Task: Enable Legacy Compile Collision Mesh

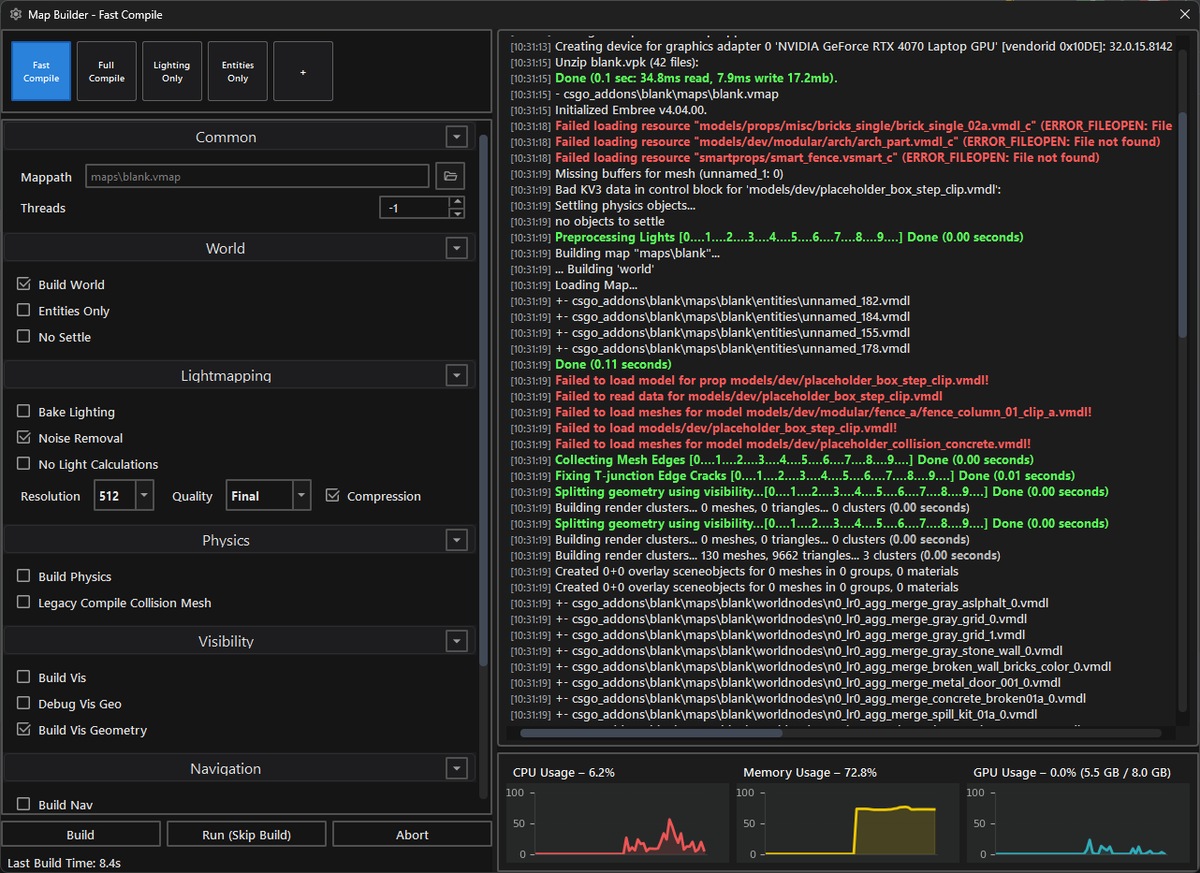Action: point(24,603)
